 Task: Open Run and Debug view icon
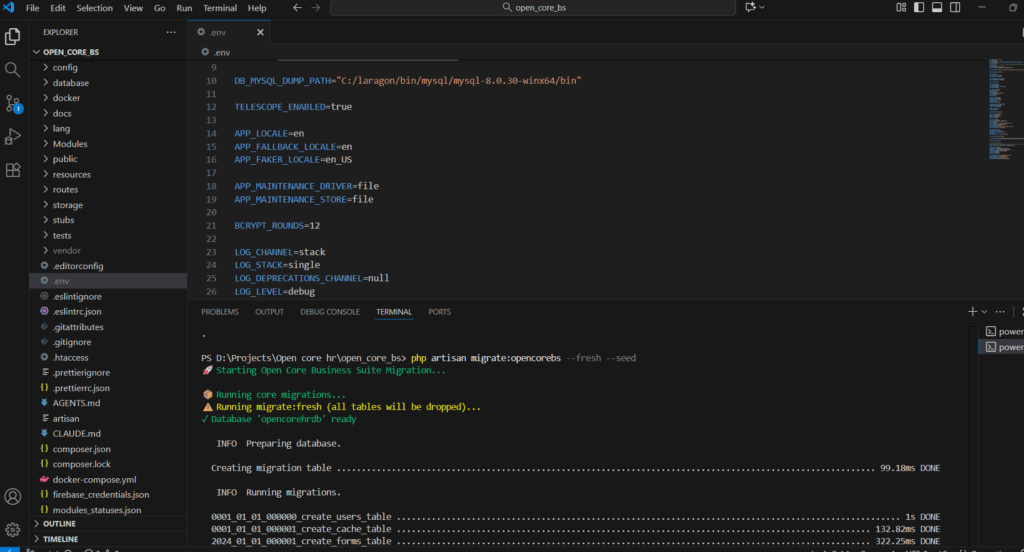(x=13, y=136)
